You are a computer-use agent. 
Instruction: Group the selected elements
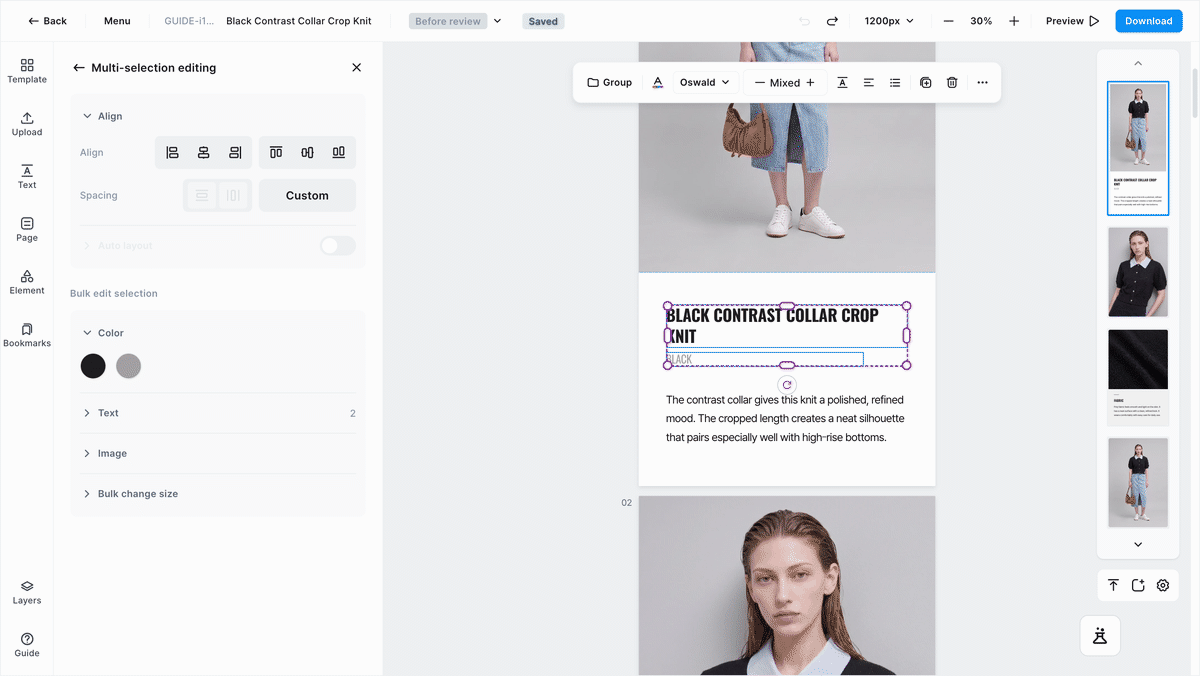point(610,83)
